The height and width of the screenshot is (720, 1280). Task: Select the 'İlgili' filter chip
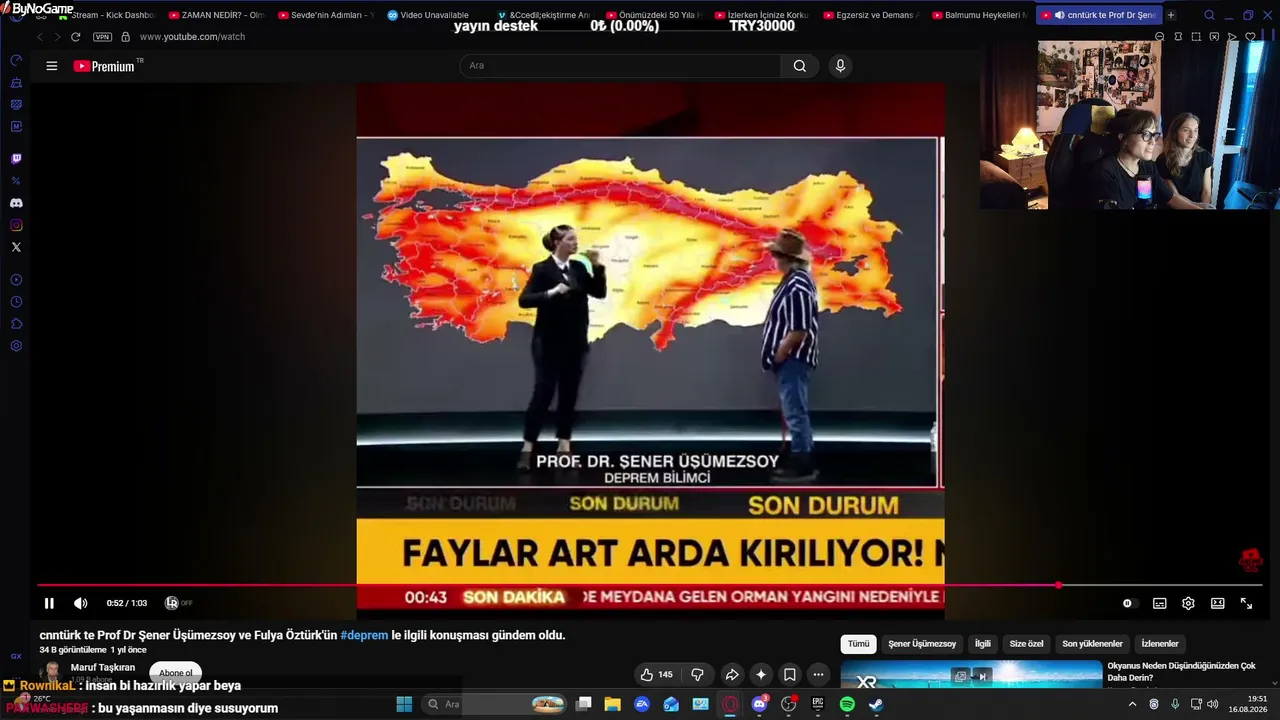click(x=983, y=644)
